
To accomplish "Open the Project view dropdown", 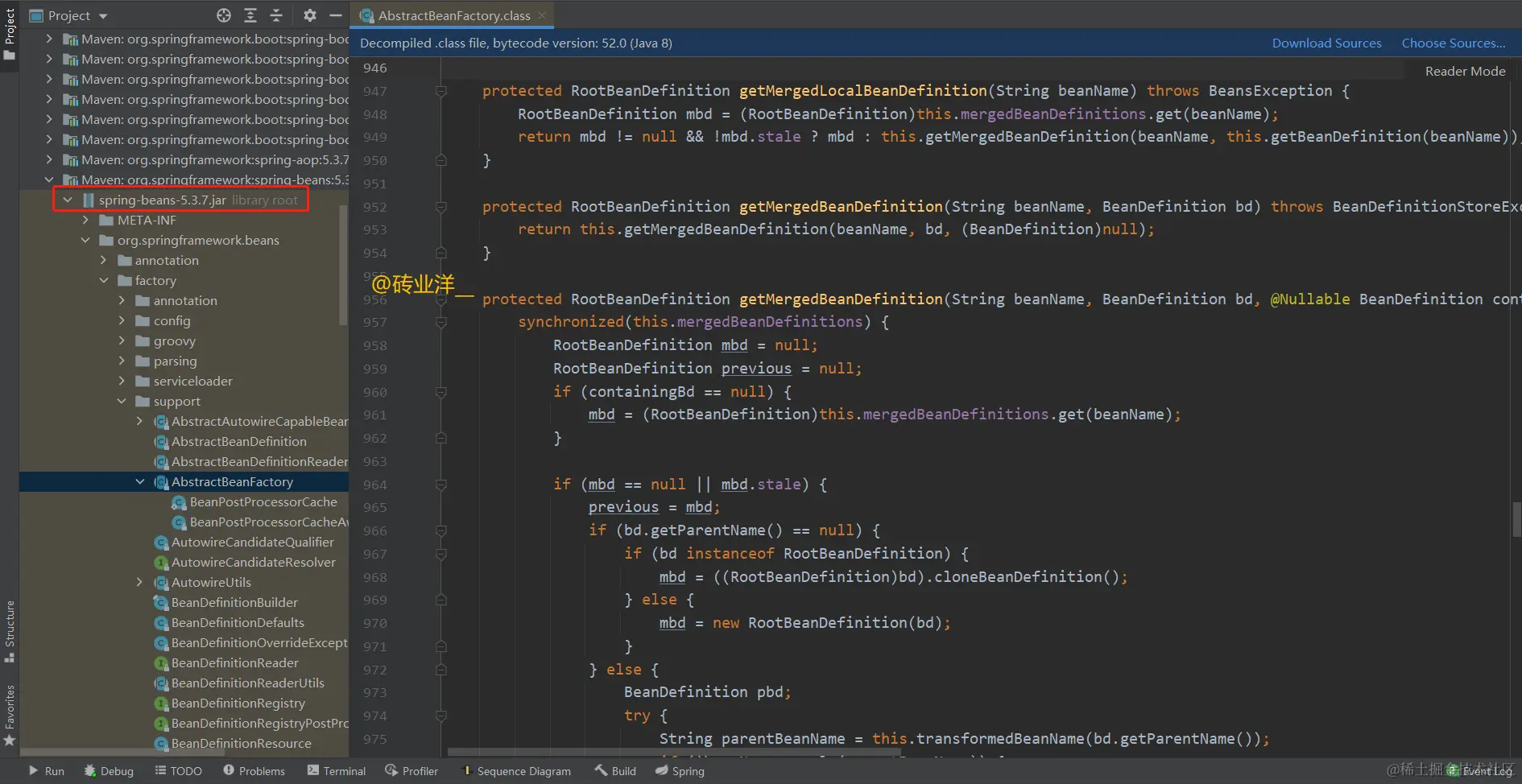I will click(69, 15).
